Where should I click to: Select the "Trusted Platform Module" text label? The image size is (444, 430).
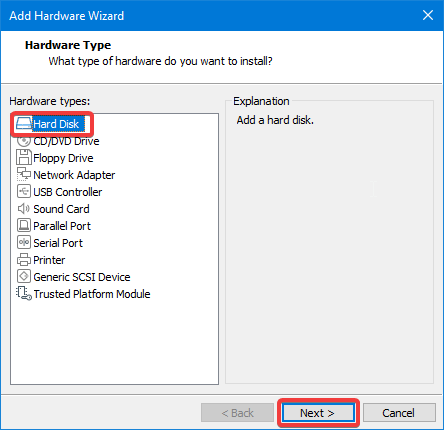[92, 294]
